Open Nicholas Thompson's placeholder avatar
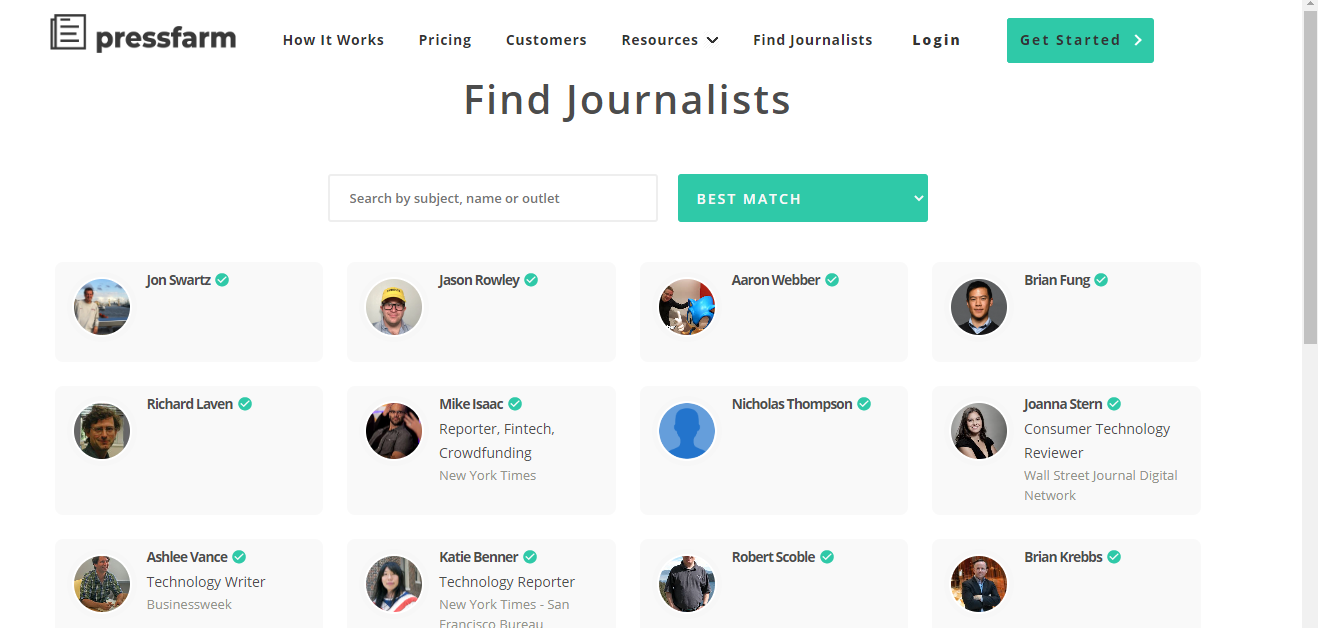Viewport: 1318px width, 628px height. pos(687,431)
